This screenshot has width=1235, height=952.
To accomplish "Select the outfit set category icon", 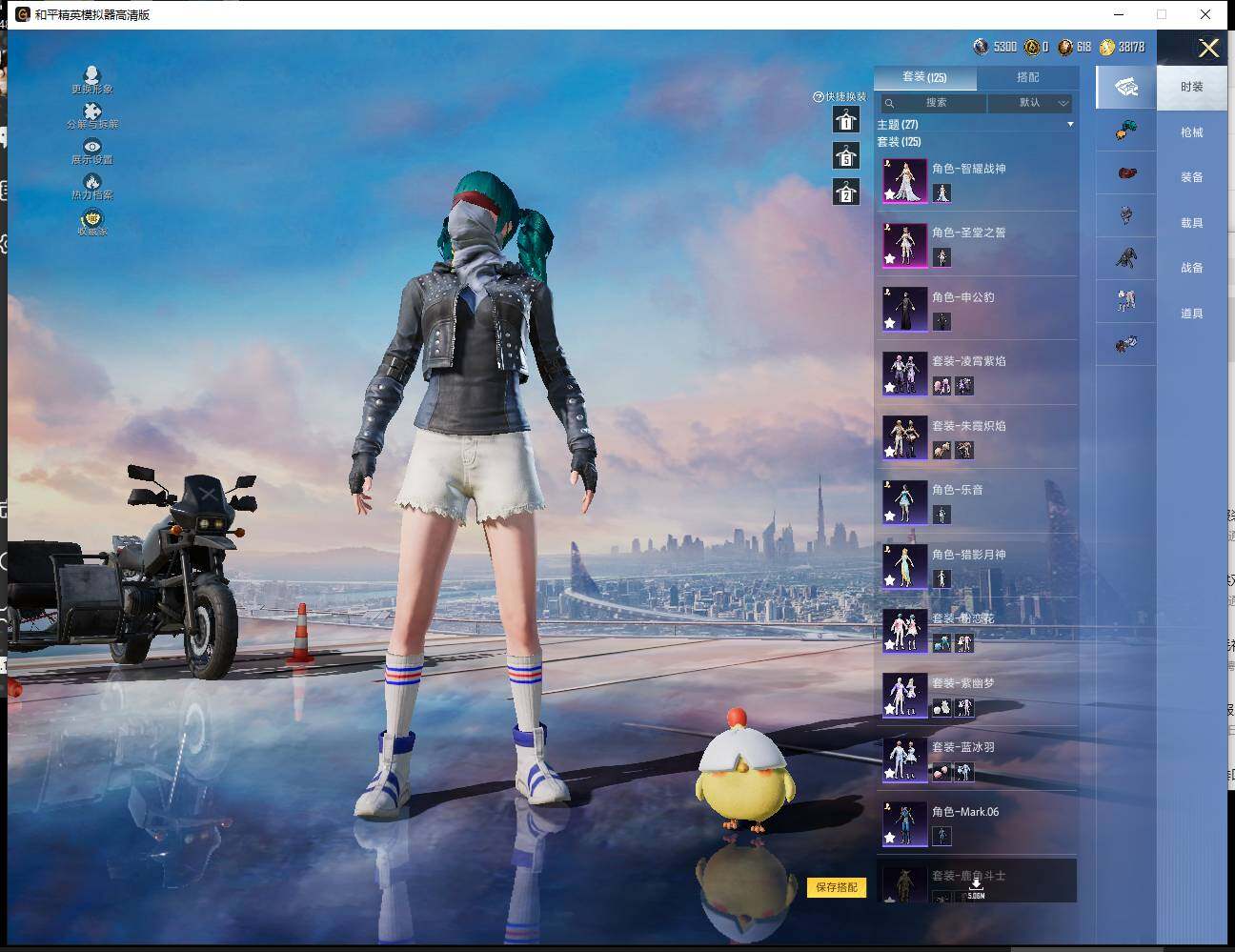I will [1126, 87].
